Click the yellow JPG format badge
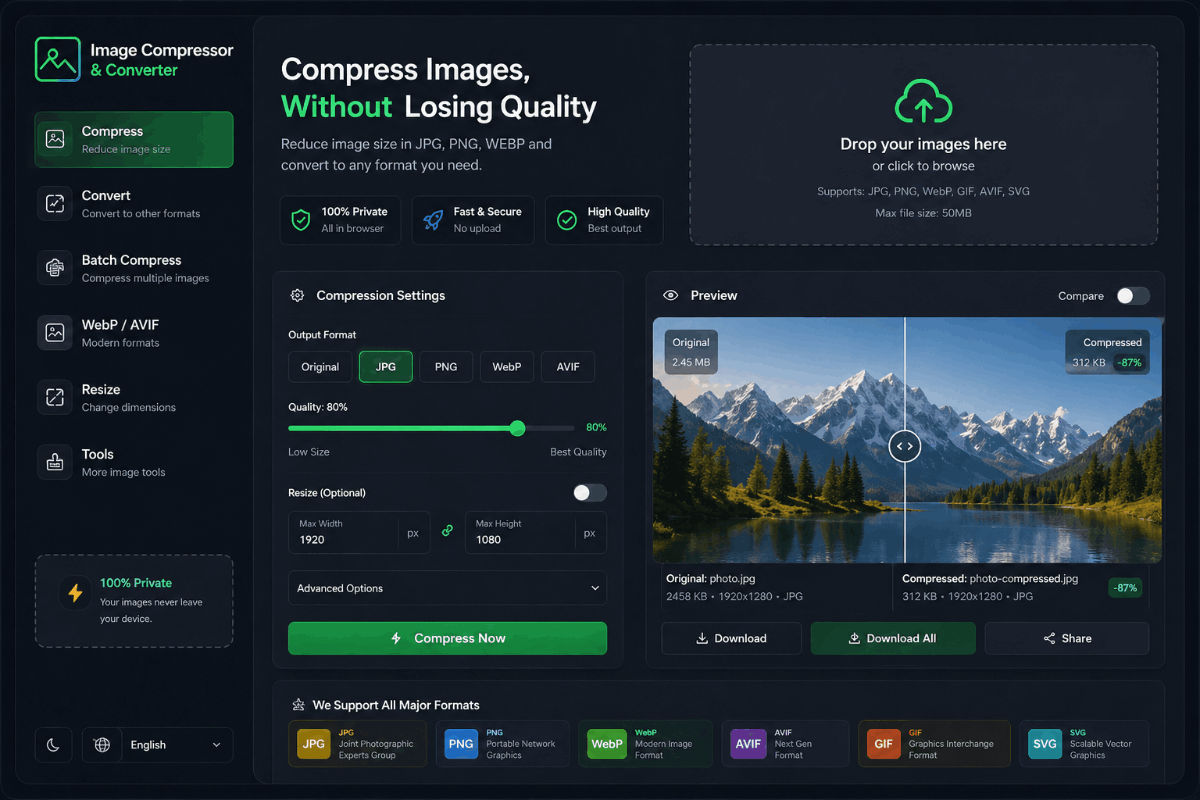Screen dimensions: 1200x800 314,744
